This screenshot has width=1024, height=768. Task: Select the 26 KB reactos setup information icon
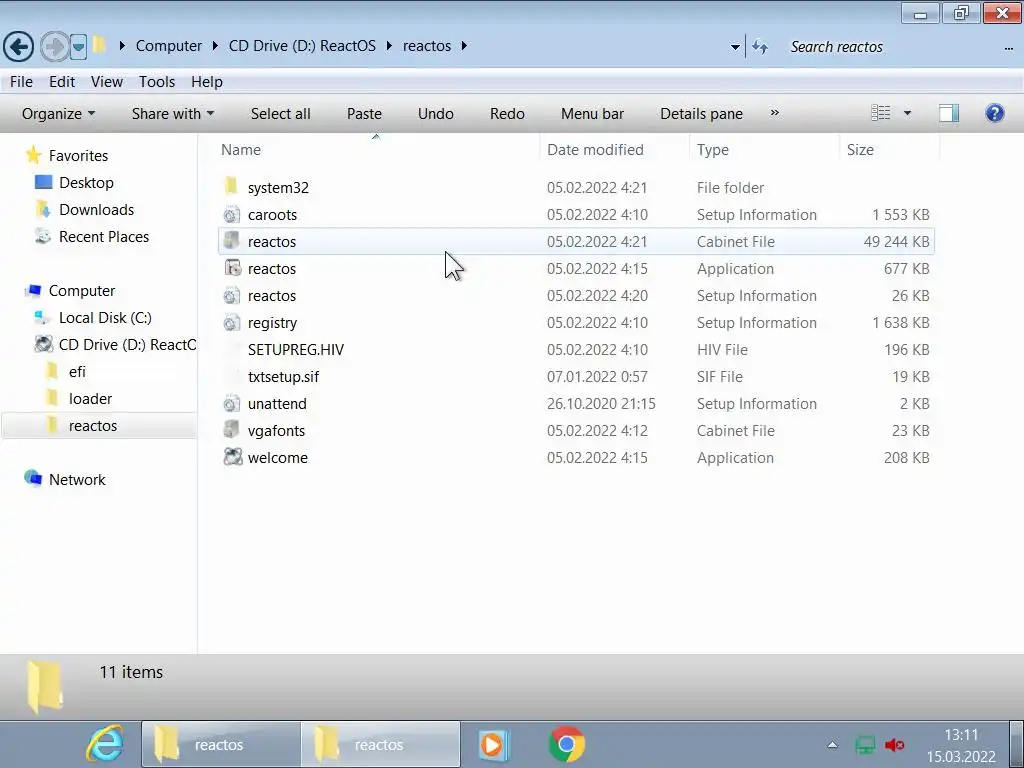pos(231,295)
